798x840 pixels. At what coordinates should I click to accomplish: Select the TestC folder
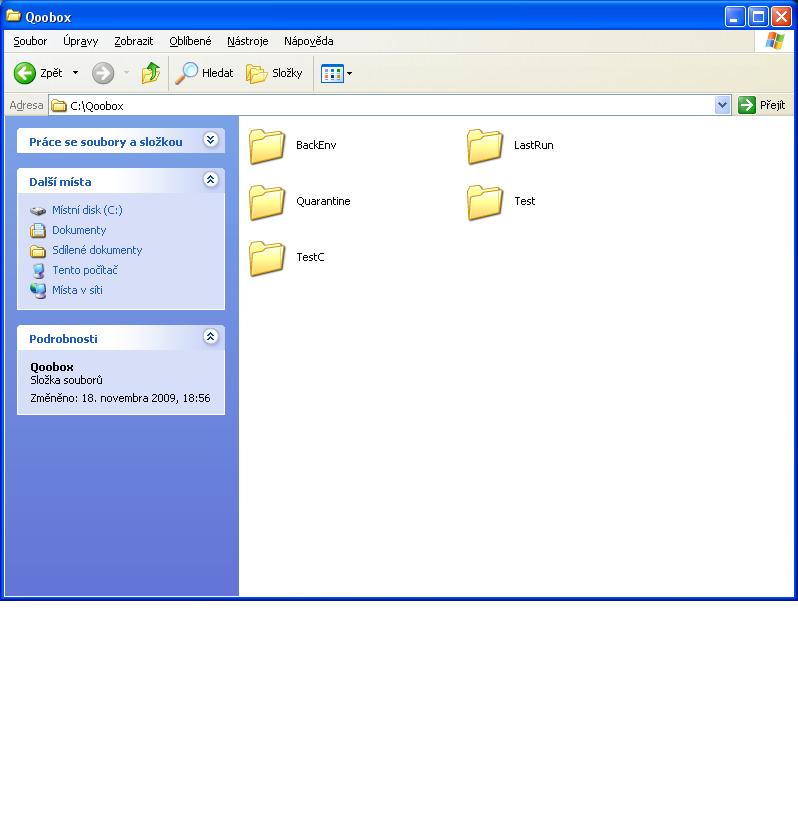point(267,258)
